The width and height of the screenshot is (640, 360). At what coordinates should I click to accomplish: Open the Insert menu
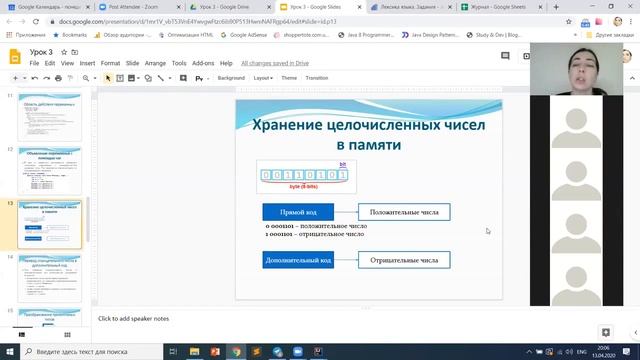[87, 63]
